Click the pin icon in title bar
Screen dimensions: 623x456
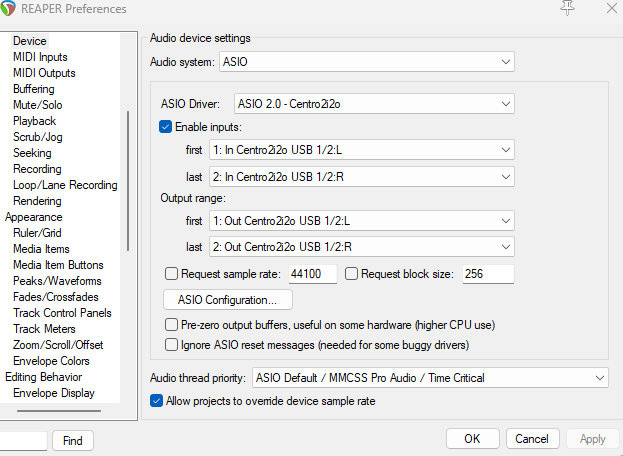pyautogui.click(x=567, y=8)
